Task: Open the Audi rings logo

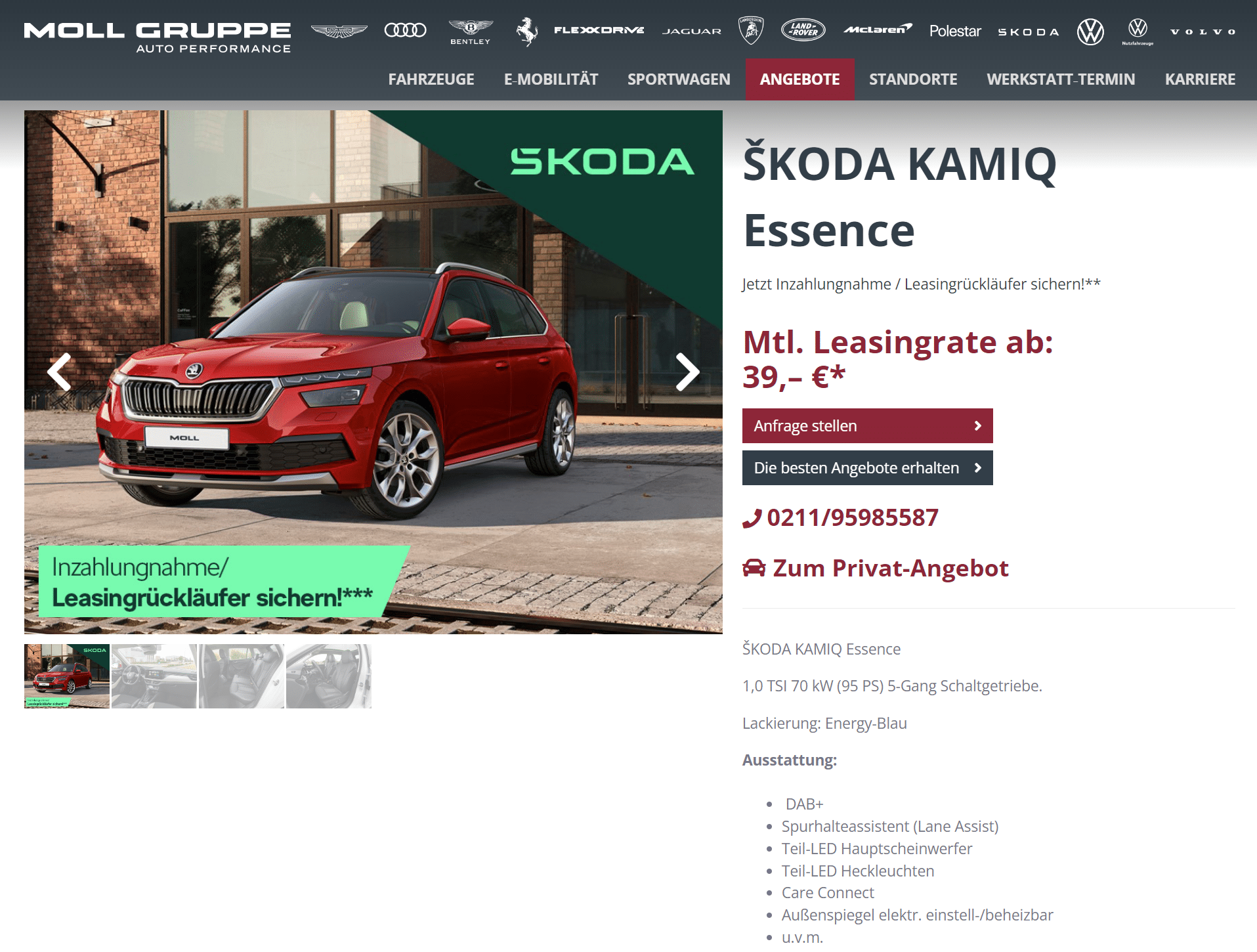Action: 405,30
